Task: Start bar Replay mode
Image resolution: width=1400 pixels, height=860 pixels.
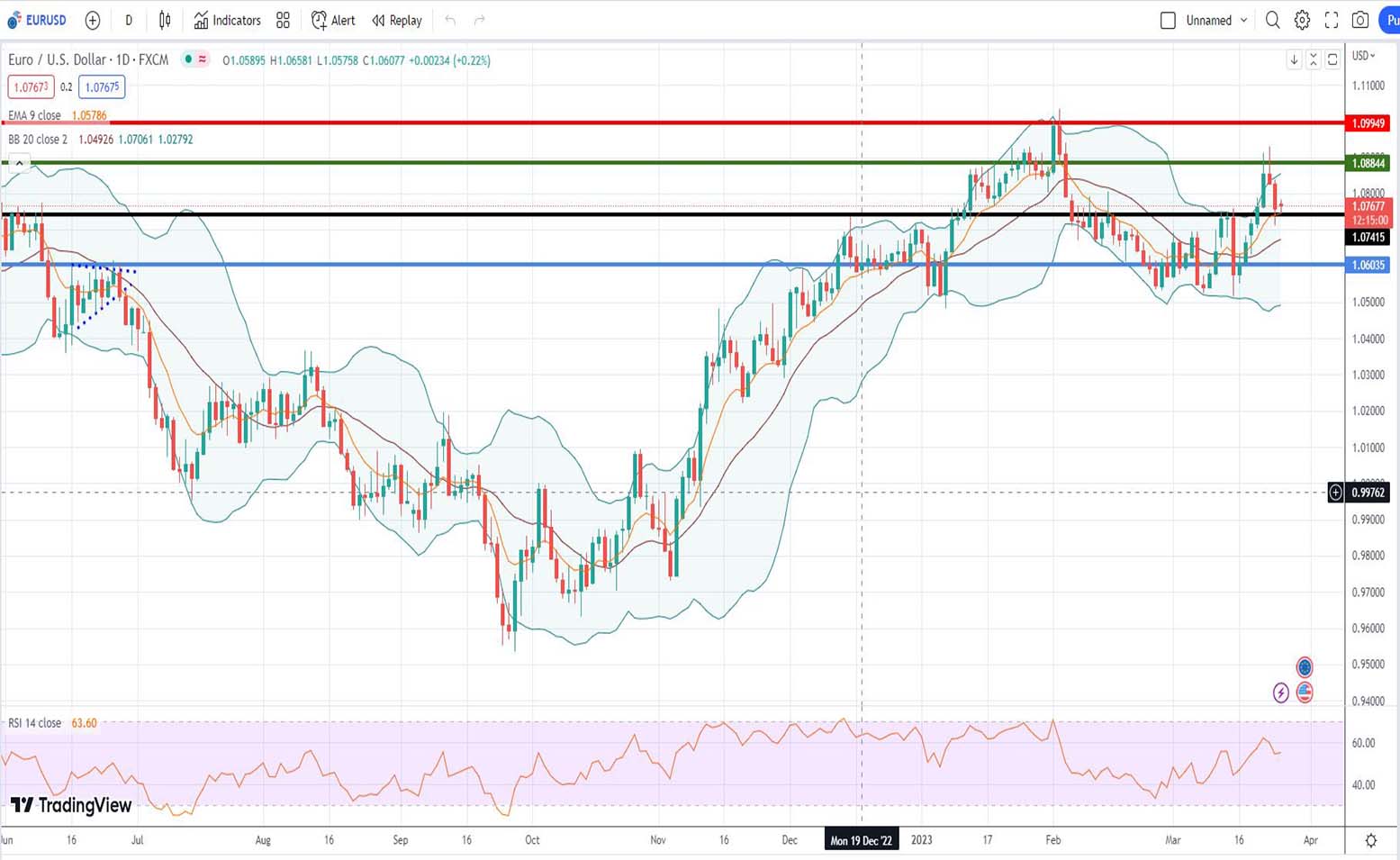Action: coord(397,20)
